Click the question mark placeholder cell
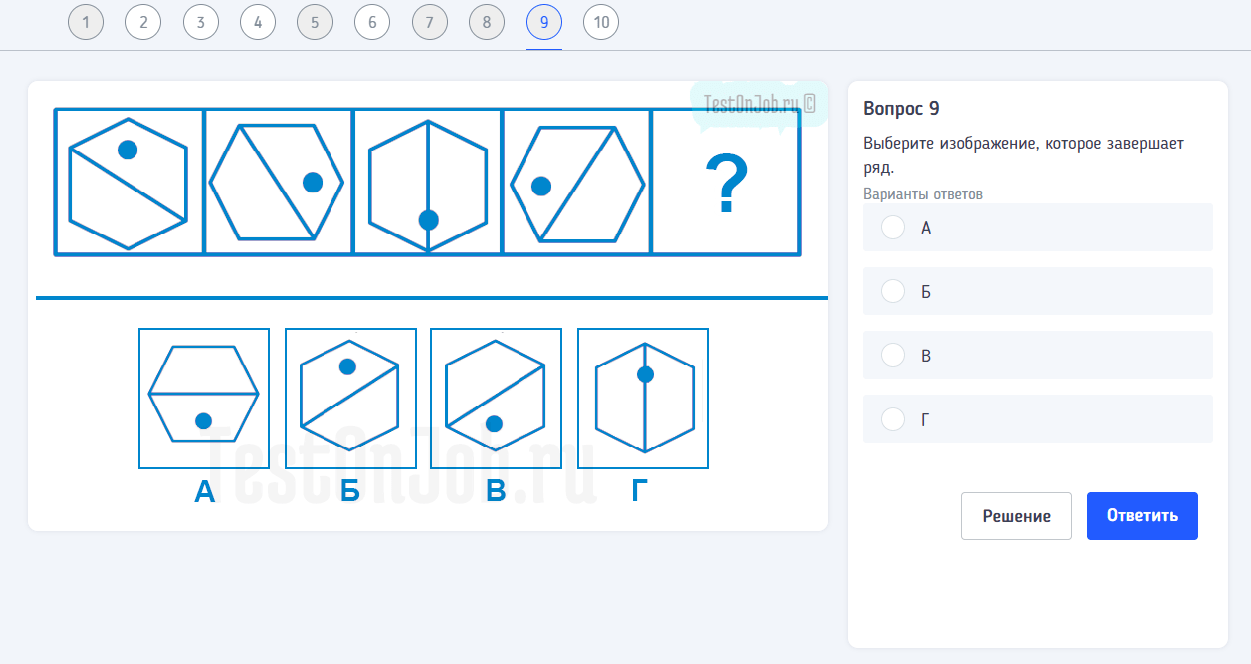The image size is (1251, 664). pos(726,182)
